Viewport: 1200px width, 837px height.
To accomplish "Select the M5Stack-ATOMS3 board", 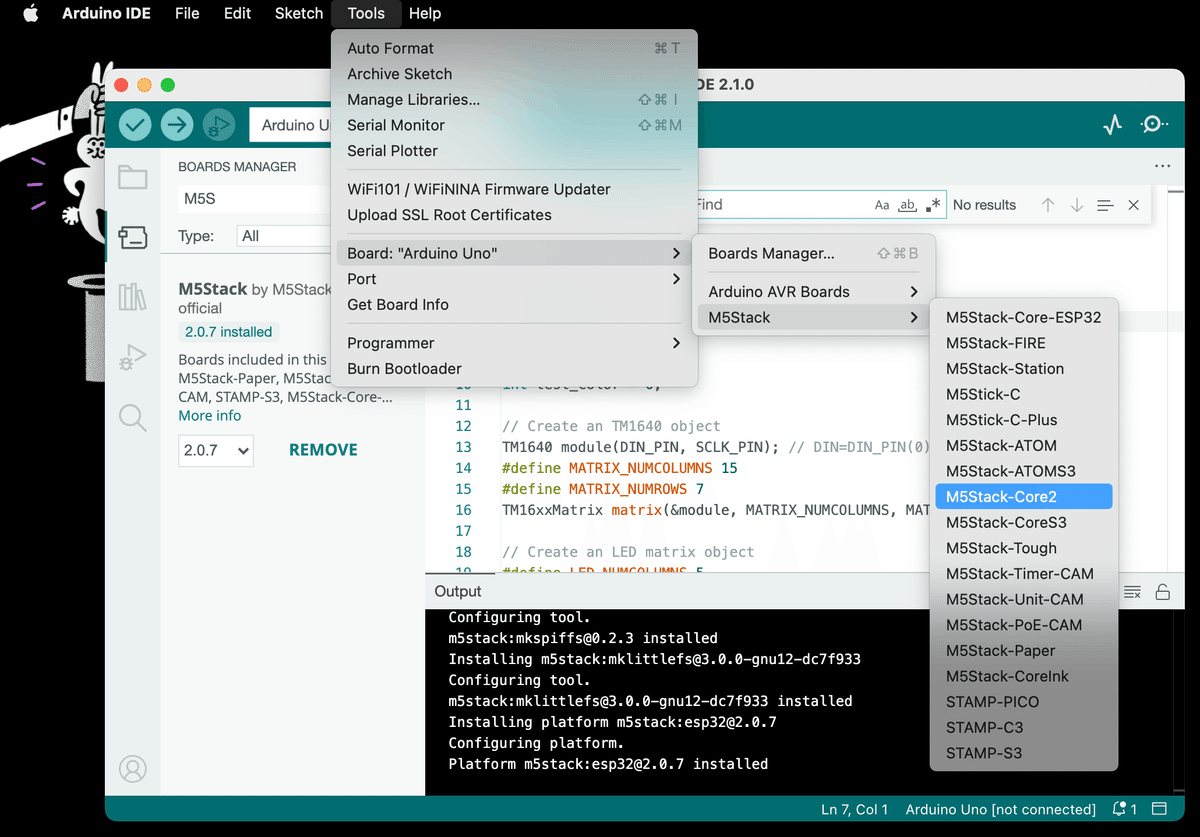I will click(x=1024, y=471).
